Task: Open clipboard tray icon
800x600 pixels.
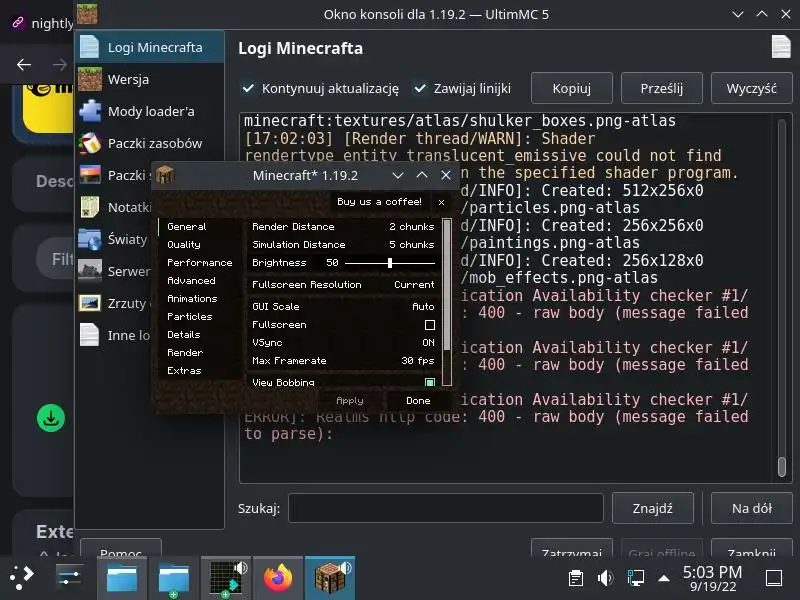Action: pos(576,578)
